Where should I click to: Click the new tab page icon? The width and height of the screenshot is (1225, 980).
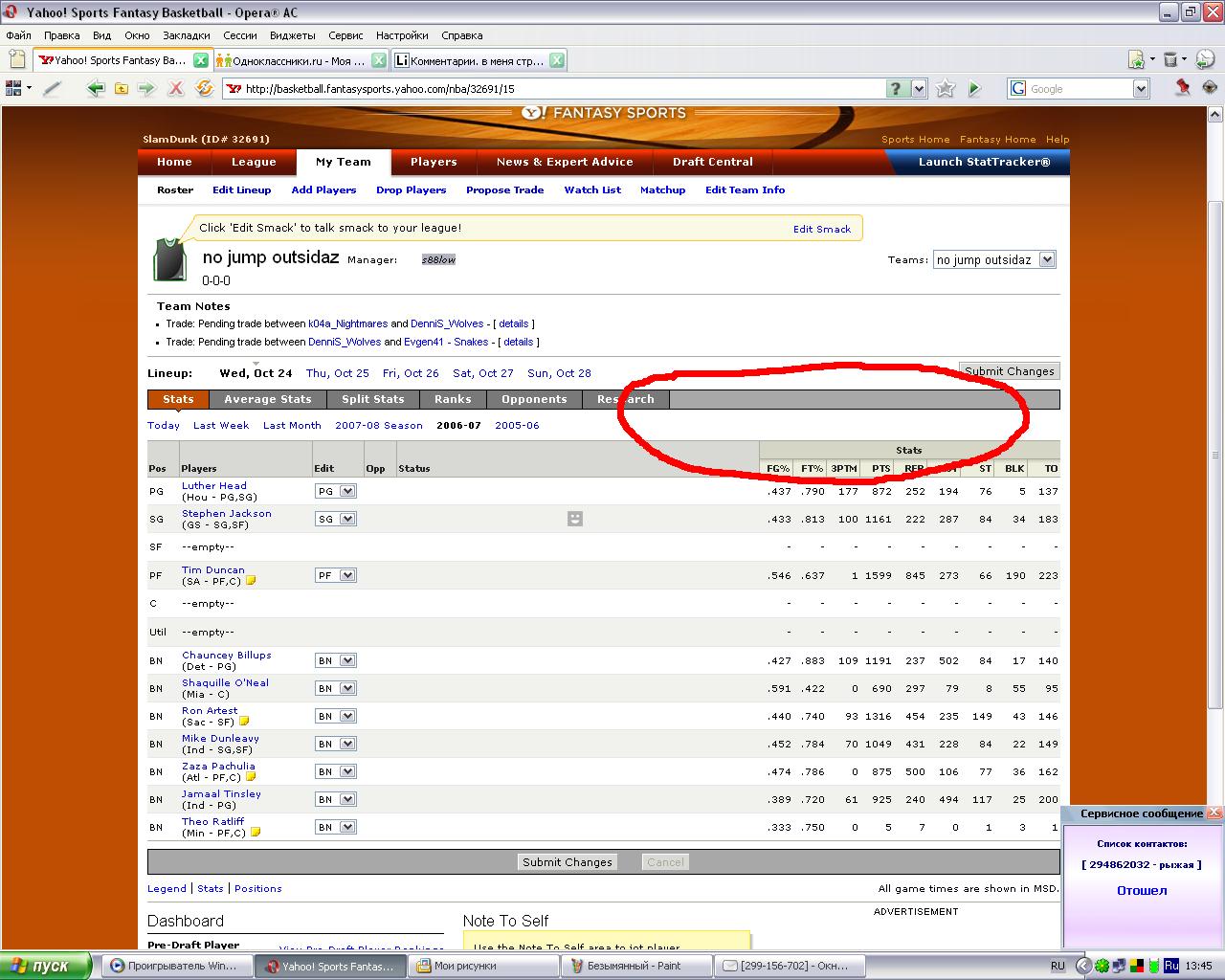click(18, 59)
